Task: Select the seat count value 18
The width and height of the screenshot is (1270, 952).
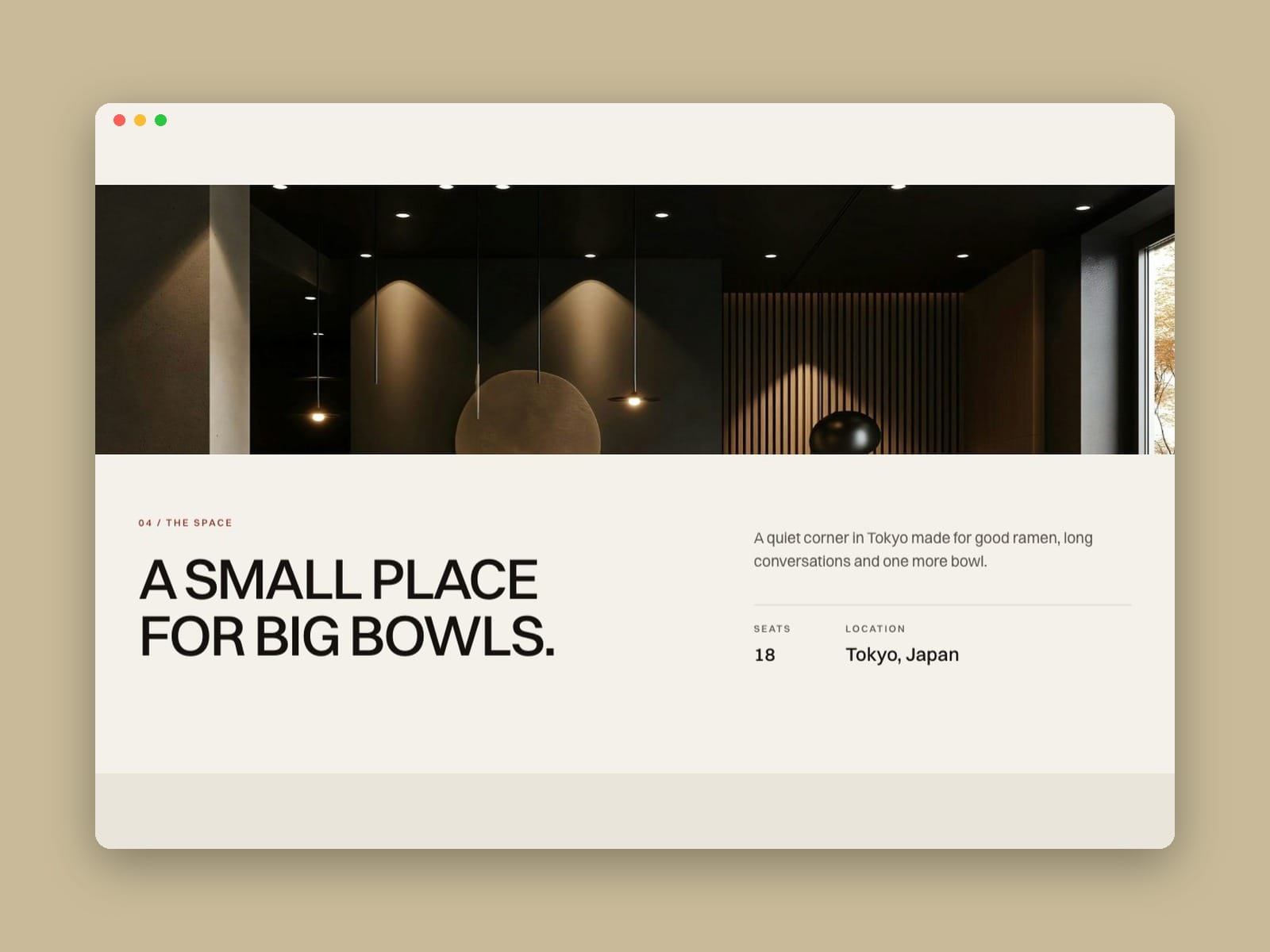Action: point(764,655)
